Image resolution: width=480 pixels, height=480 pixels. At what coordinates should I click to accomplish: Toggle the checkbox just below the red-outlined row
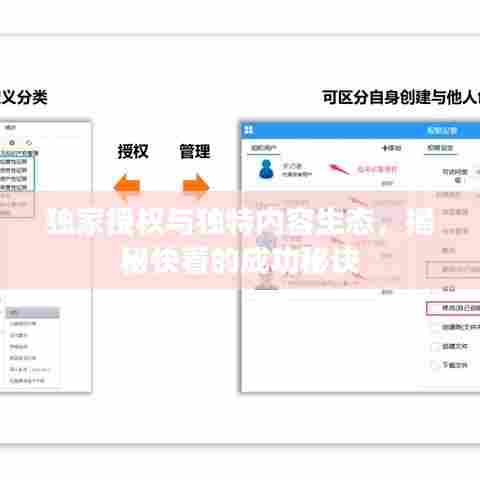click(x=435, y=327)
